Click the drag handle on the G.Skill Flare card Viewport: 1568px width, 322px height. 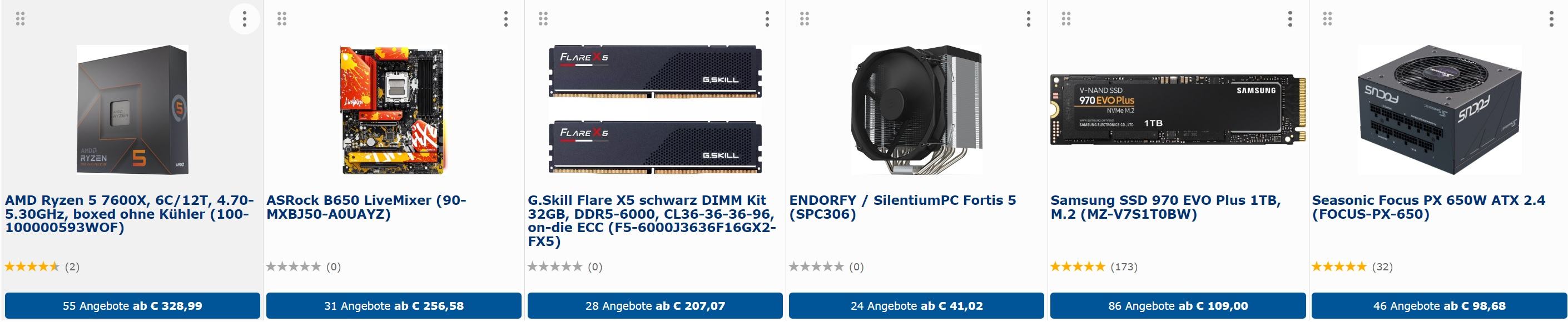[543, 19]
